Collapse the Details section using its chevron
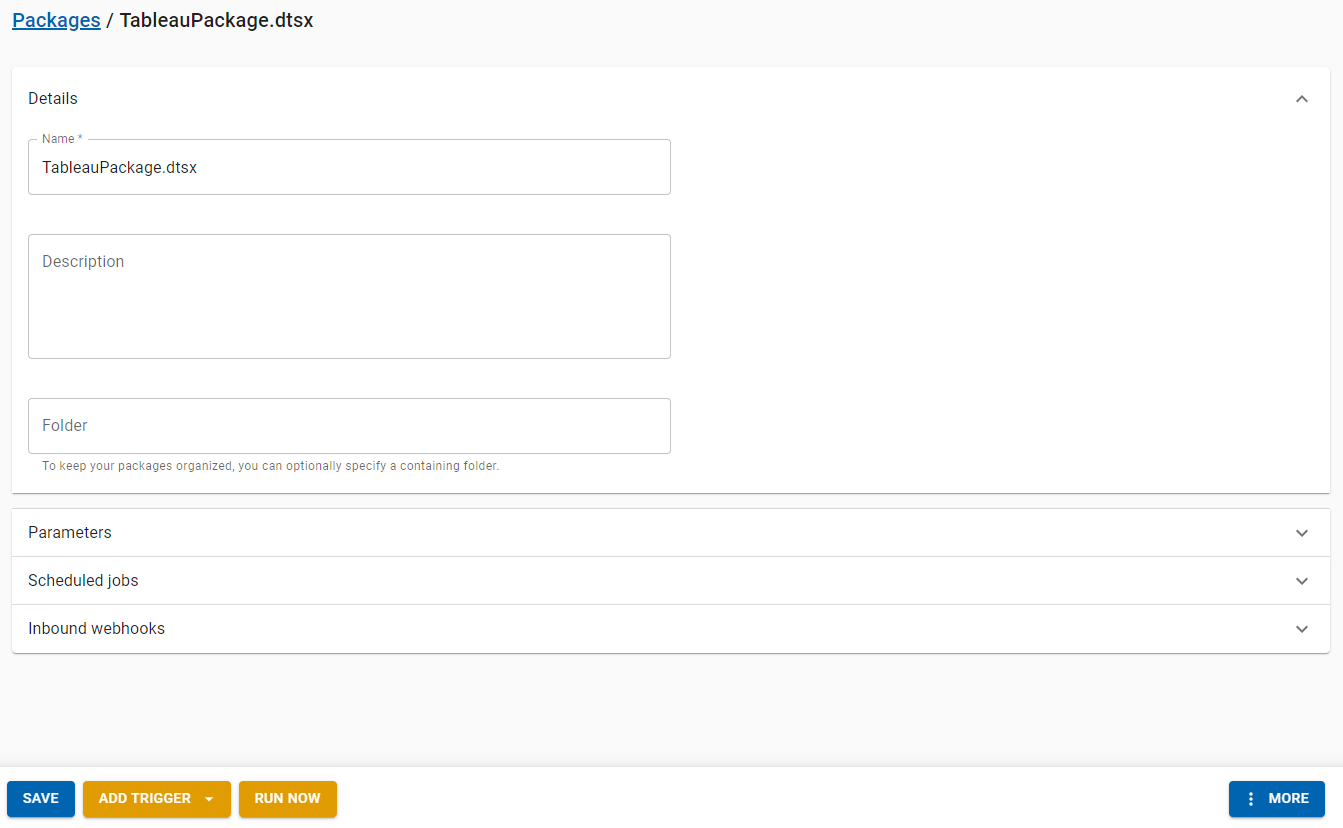Viewport: 1343px width, 828px height. (x=1301, y=99)
